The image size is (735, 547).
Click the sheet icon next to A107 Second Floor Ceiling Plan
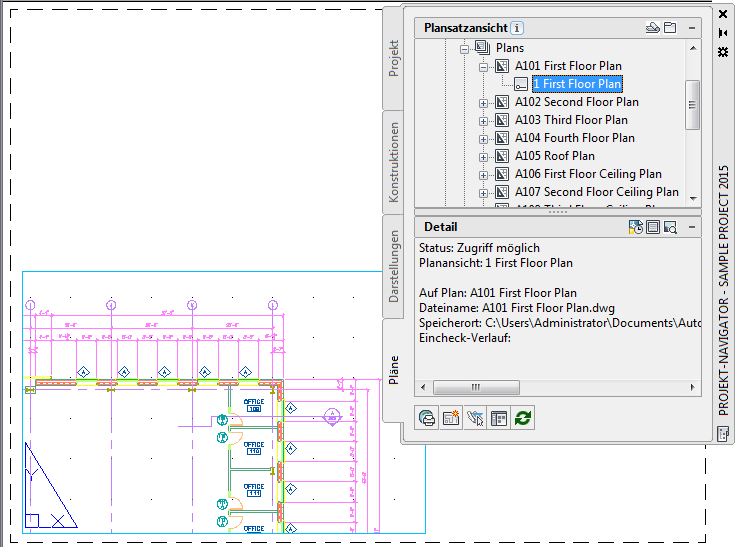click(x=502, y=192)
